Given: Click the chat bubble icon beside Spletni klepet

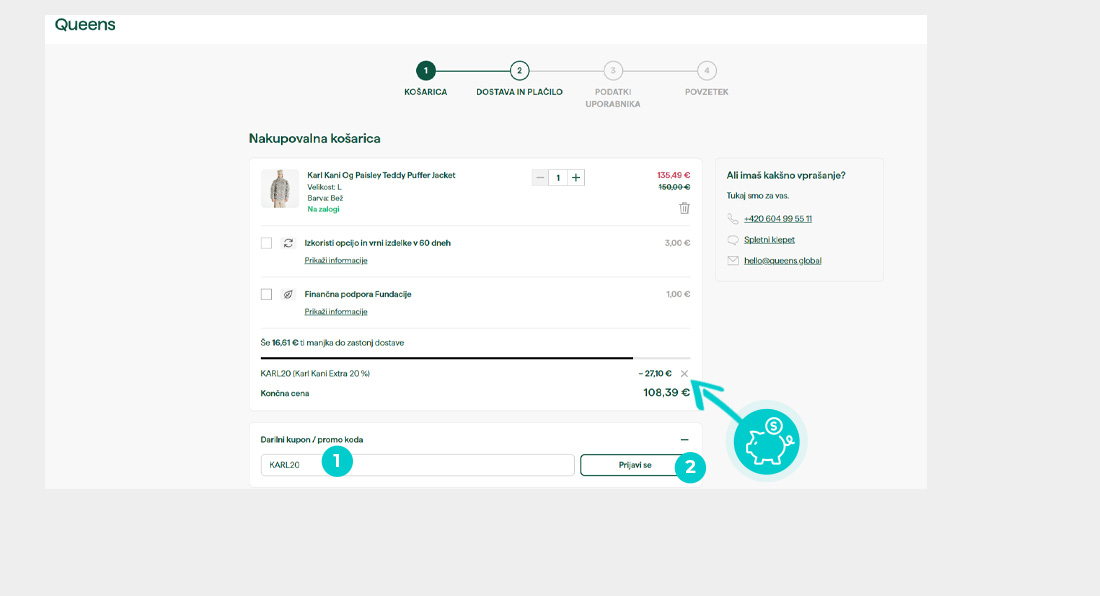Looking at the screenshot, I should [733, 240].
